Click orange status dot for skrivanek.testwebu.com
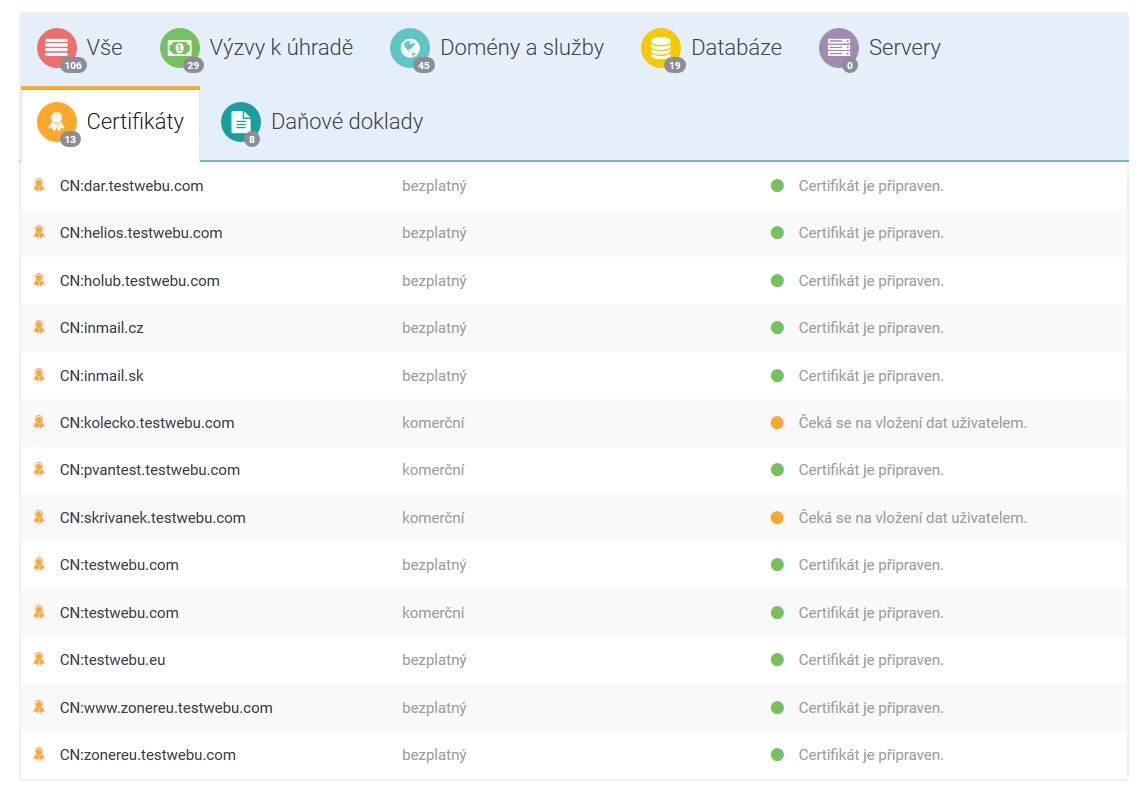 (x=777, y=518)
